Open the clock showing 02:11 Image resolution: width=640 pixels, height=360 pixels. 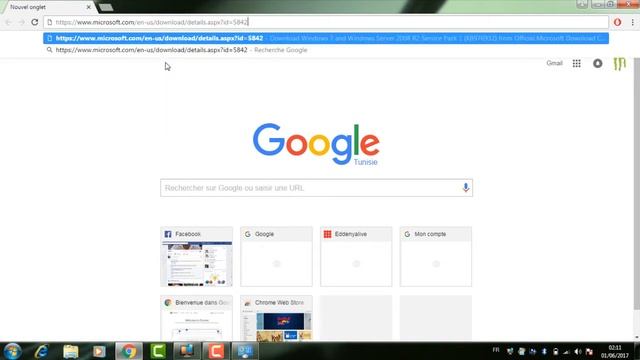pyautogui.click(x=614, y=351)
